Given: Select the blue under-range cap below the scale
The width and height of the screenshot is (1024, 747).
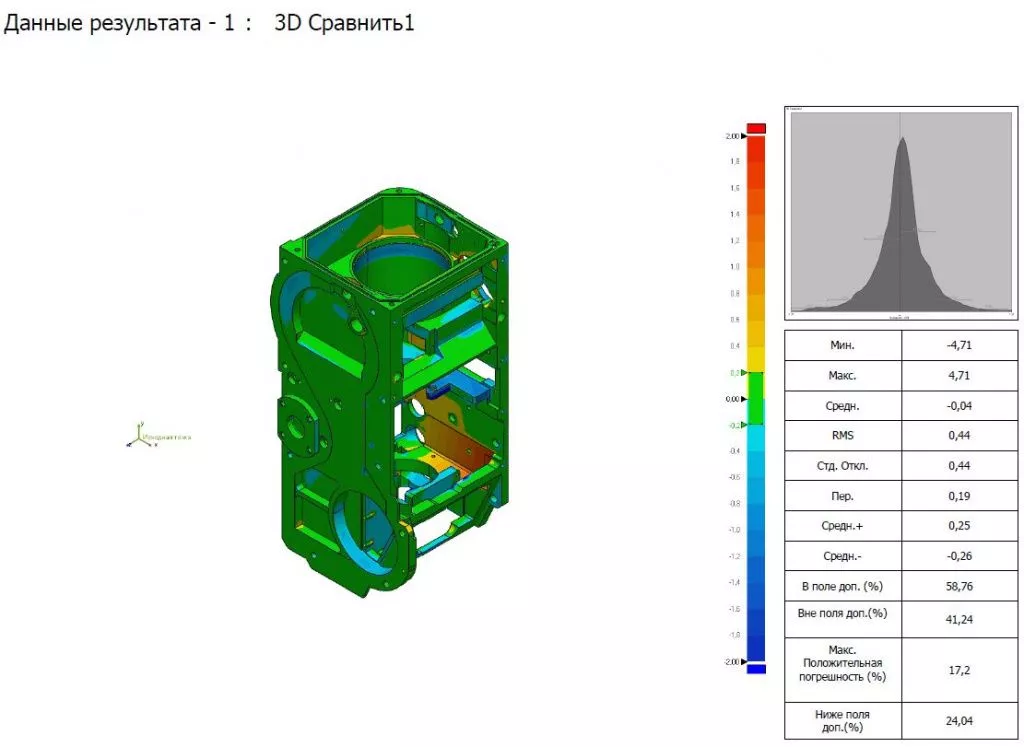Looking at the screenshot, I should pyautogui.click(x=757, y=669).
